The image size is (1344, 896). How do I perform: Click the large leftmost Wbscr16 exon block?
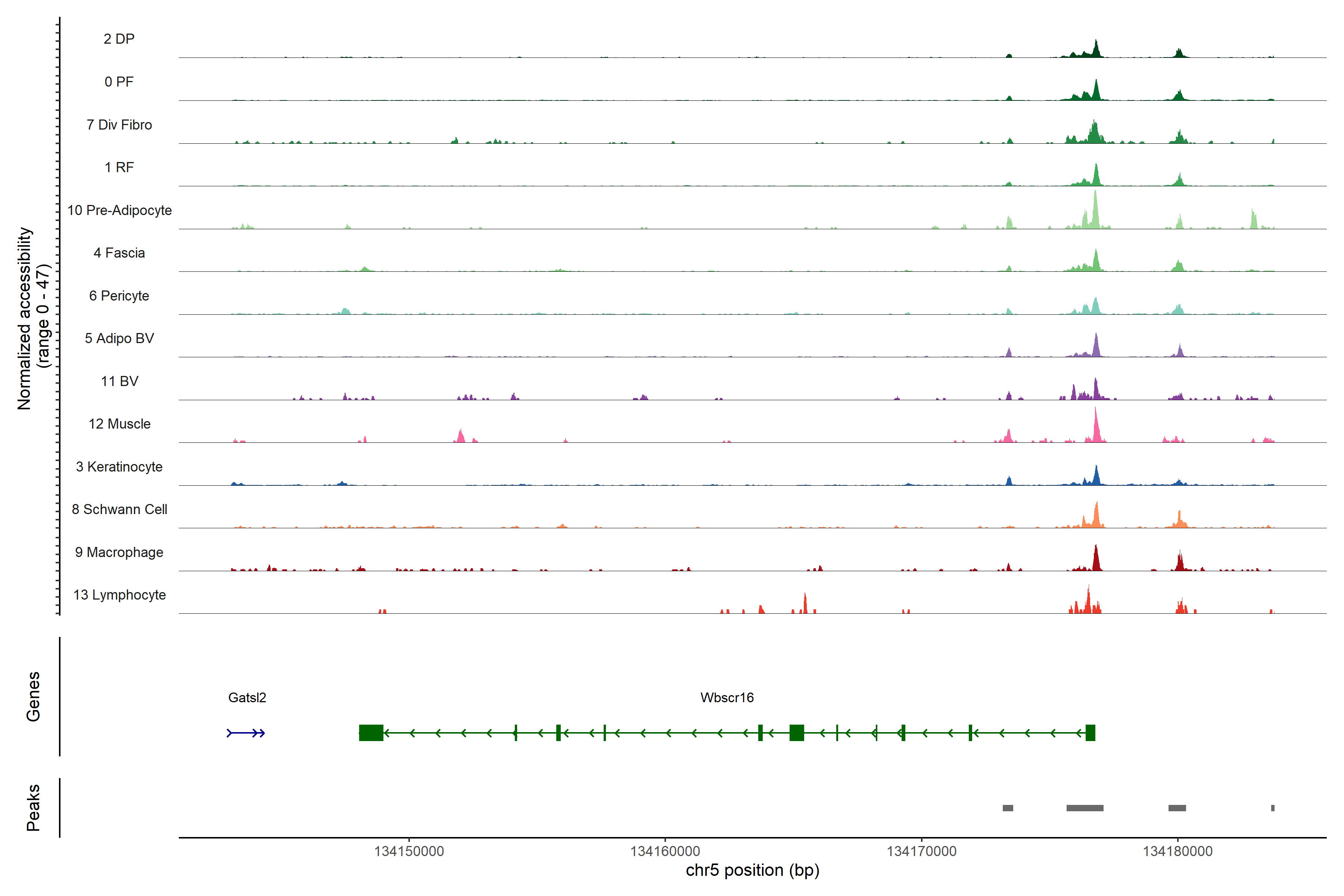point(371,732)
